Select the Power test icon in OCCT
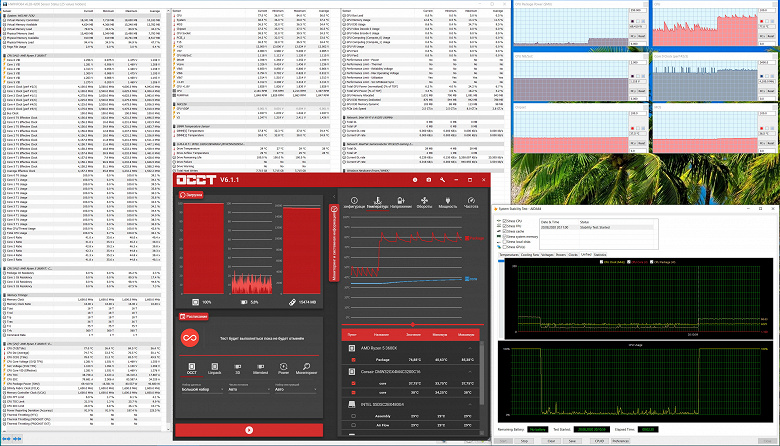Screen dimensions: 780x446 tap(283, 366)
